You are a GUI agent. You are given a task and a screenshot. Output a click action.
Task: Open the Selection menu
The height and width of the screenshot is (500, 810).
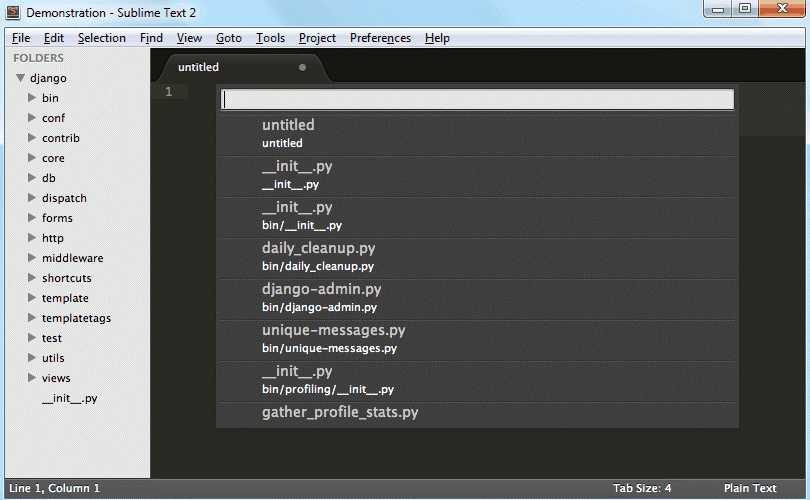click(102, 38)
